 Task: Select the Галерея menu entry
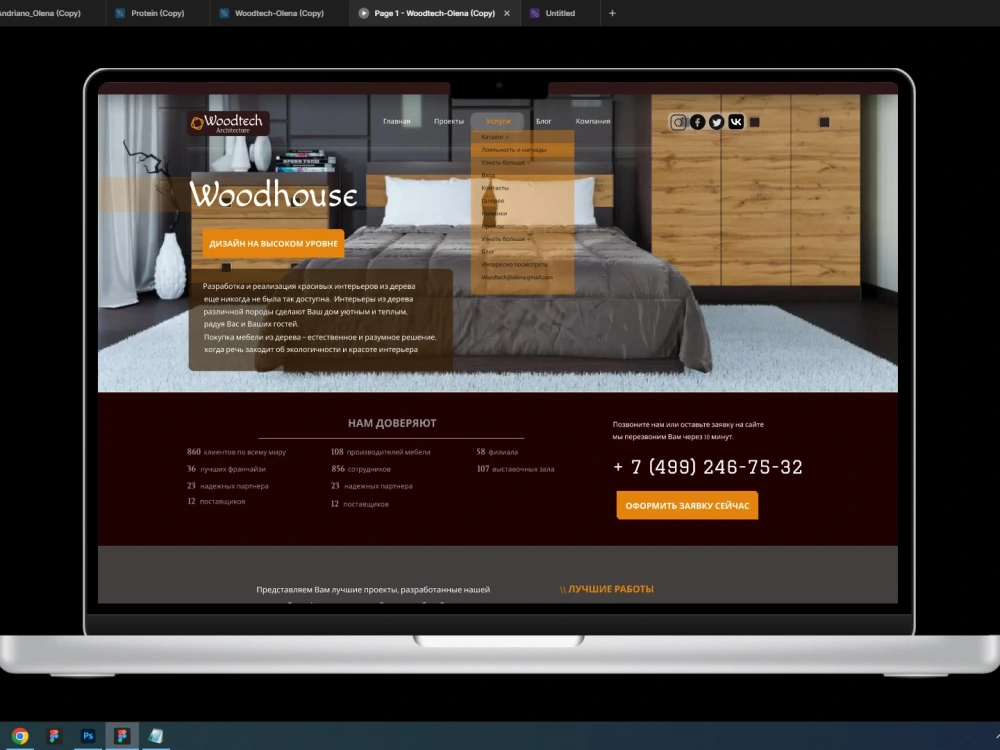click(x=493, y=201)
